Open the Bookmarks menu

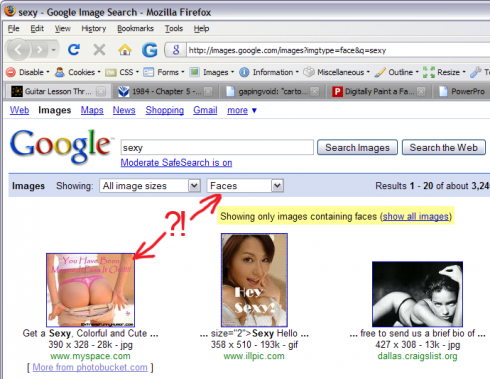coord(135,29)
